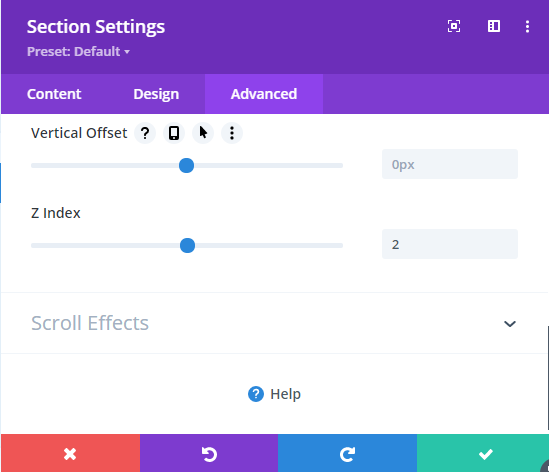Open Section Settings more options menu
549x472 pixels.
click(x=527, y=27)
